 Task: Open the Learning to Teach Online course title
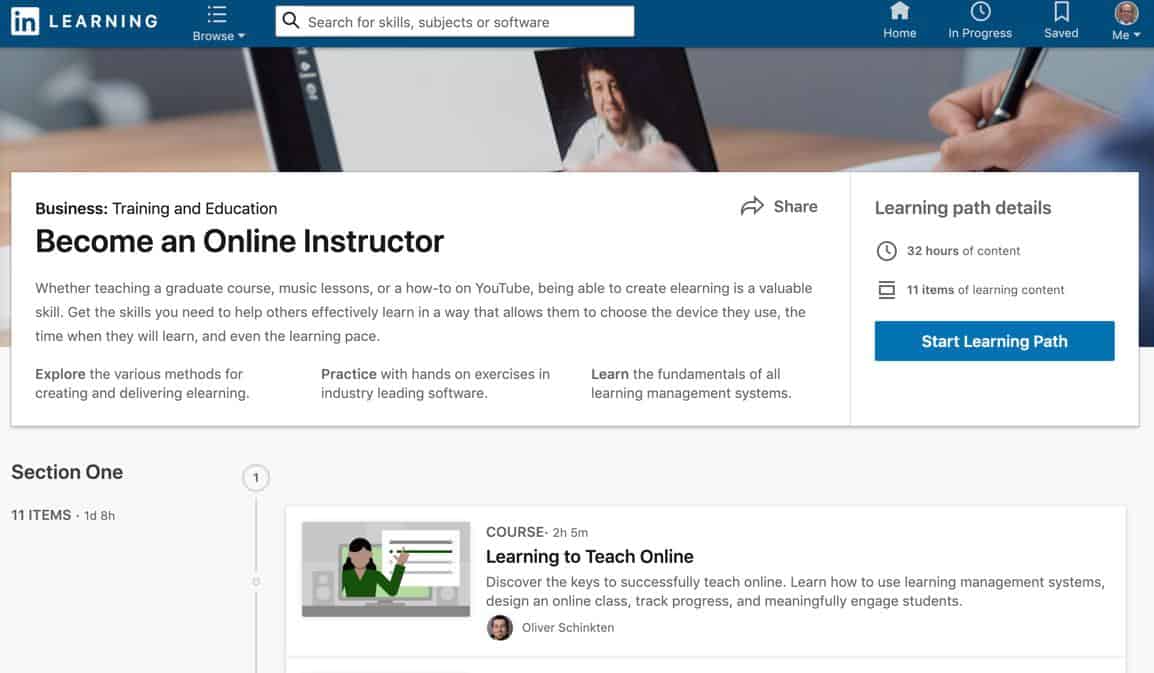coord(589,557)
